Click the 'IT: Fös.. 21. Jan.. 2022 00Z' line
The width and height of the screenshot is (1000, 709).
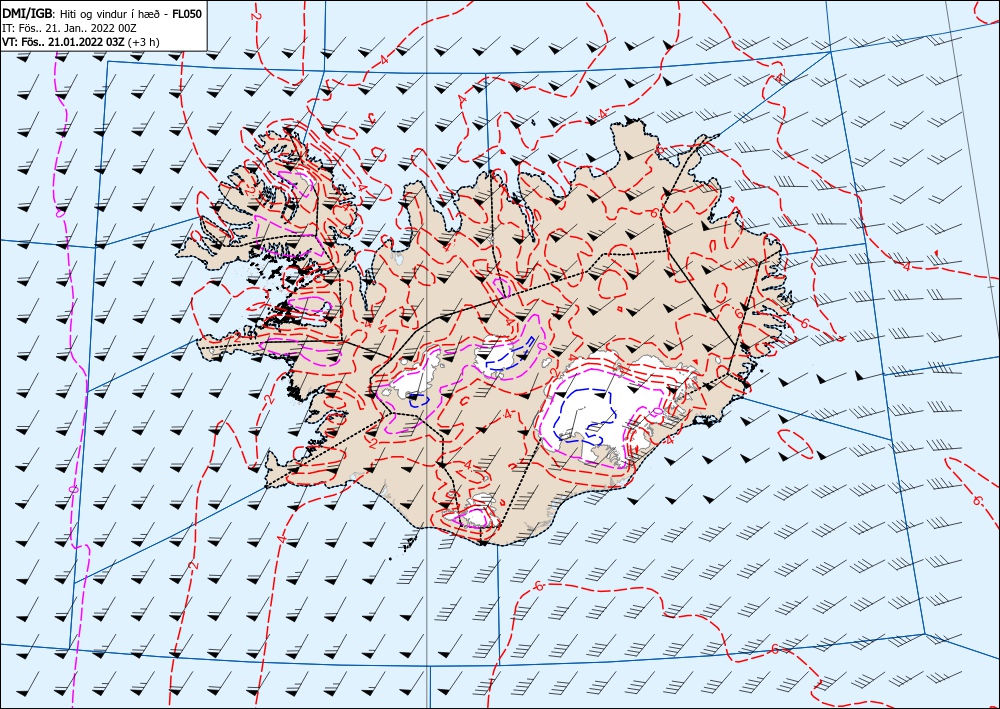(x=68, y=28)
